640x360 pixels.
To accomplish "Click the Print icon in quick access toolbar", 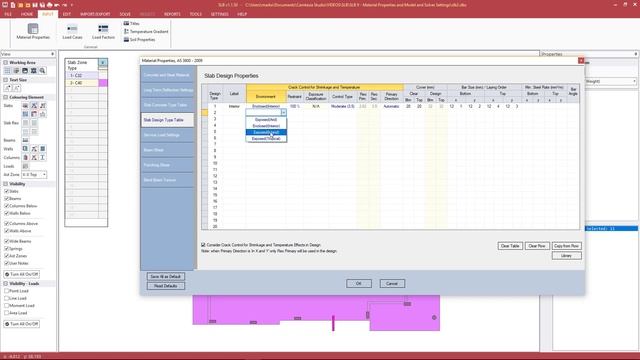I will tap(49, 5).
